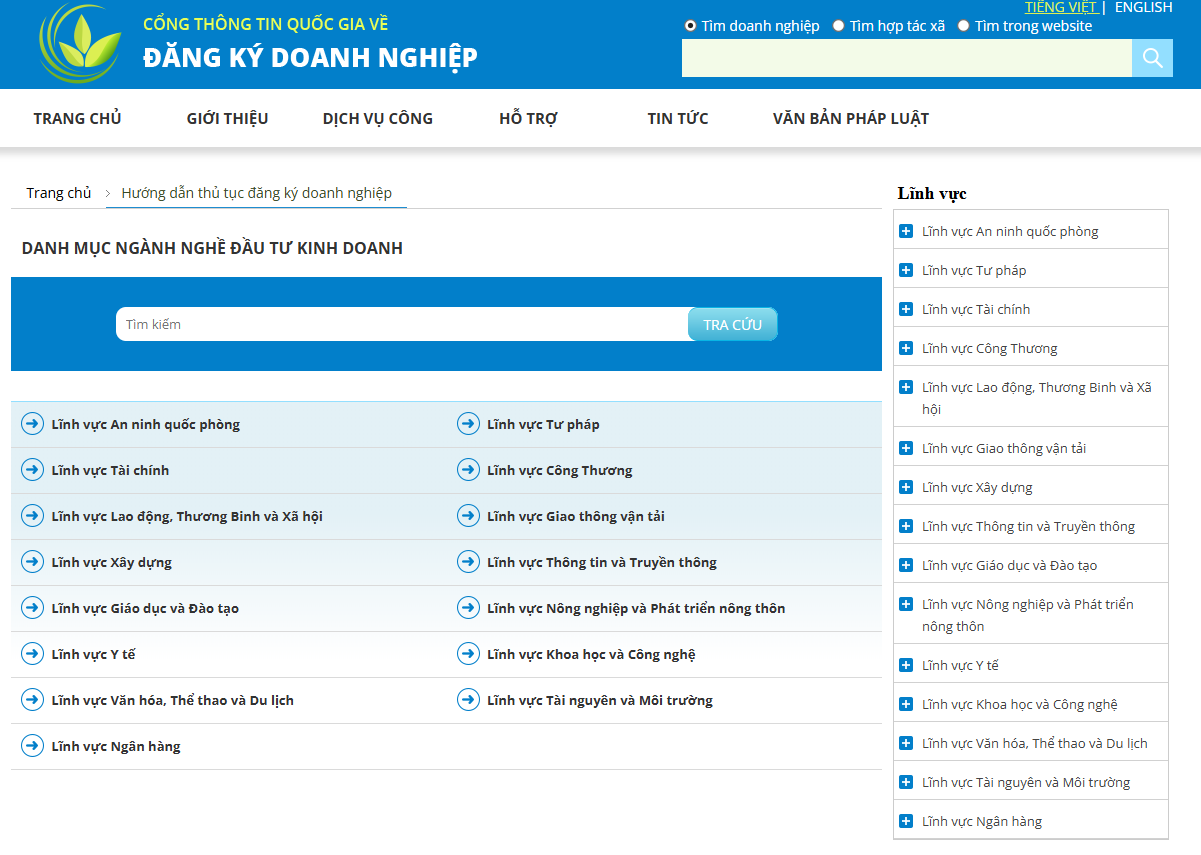Click arrow icon next to Lĩnh vực Tư pháp
The width and height of the screenshot is (1201, 855).
click(468, 424)
